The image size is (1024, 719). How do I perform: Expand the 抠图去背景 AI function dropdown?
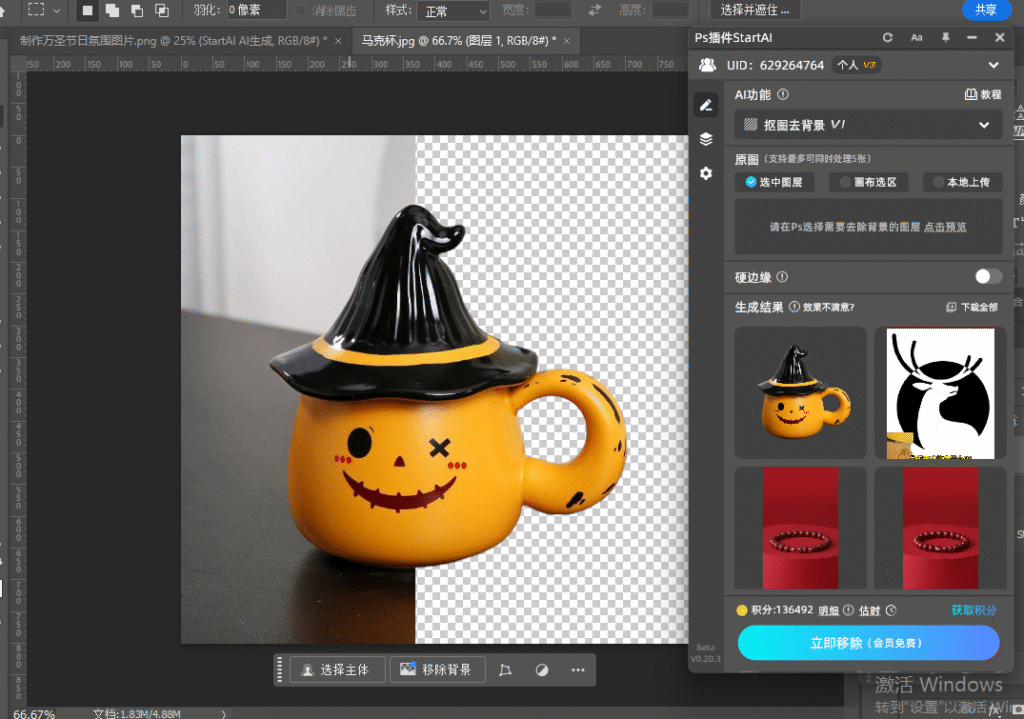click(x=867, y=125)
